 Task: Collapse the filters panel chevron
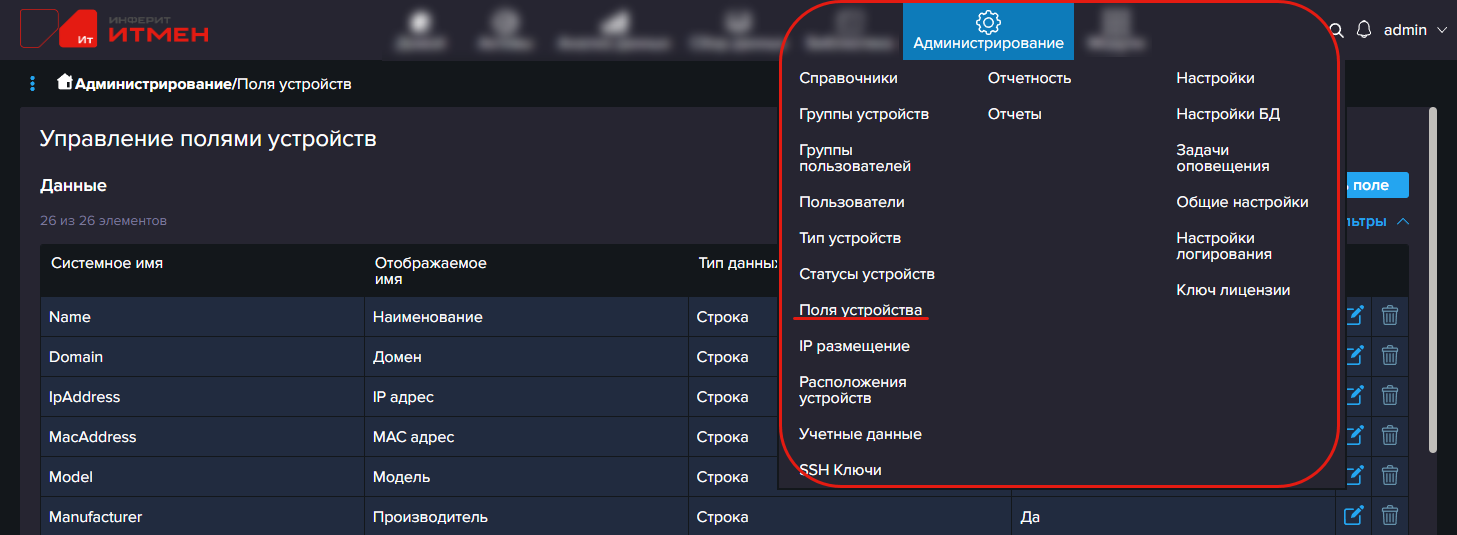point(1402,221)
